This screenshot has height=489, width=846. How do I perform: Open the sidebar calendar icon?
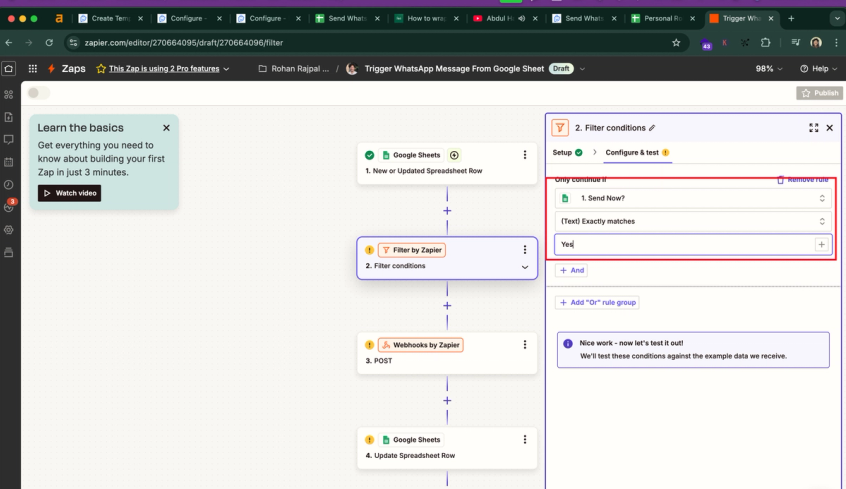pyautogui.click(x=9, y=162)
